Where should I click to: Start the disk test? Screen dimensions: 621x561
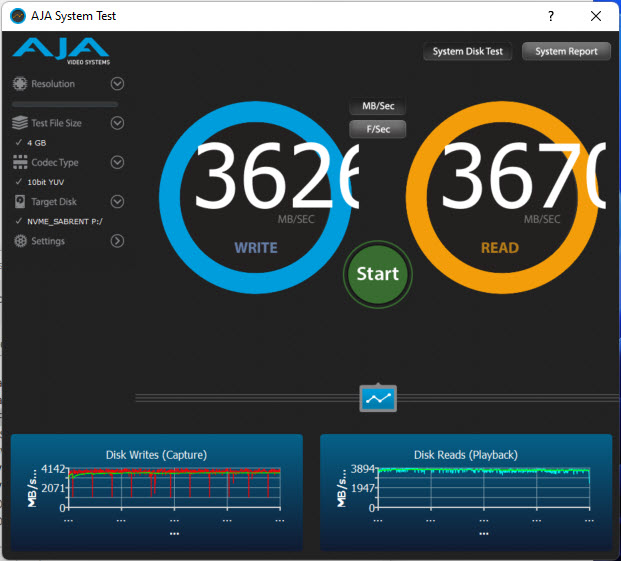[x=378, y=274]
